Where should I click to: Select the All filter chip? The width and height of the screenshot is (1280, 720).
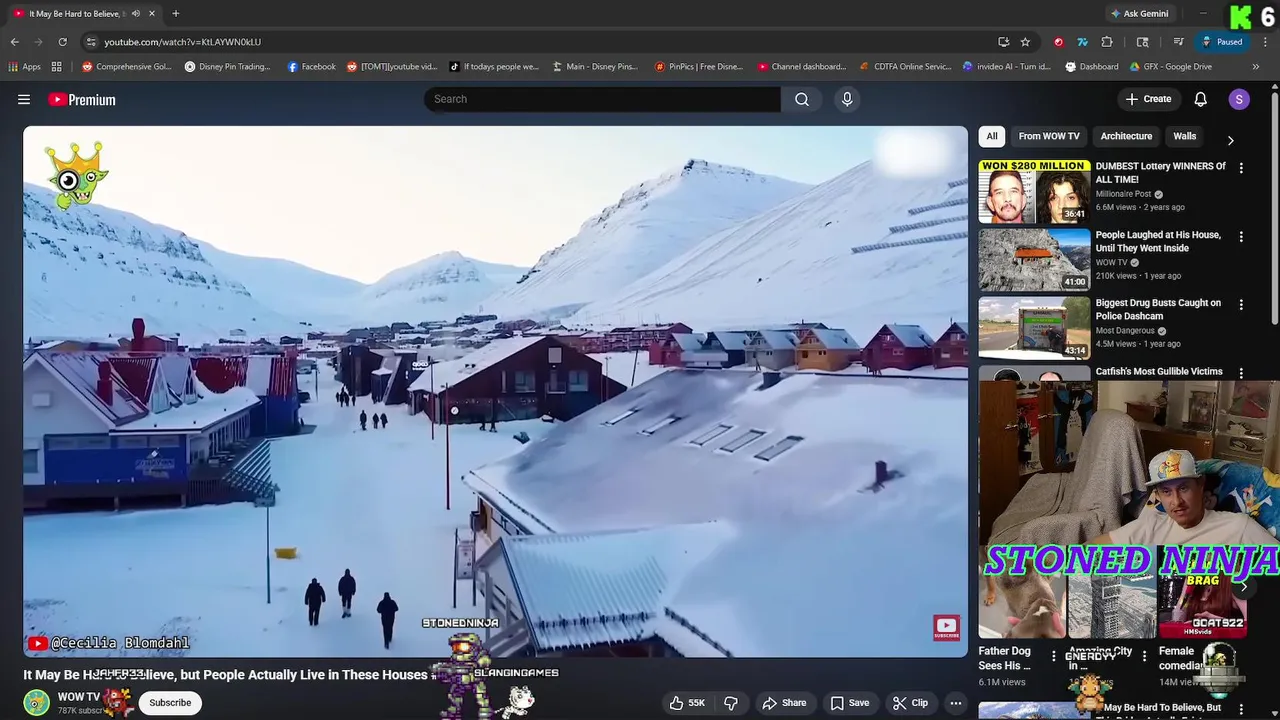991,136
